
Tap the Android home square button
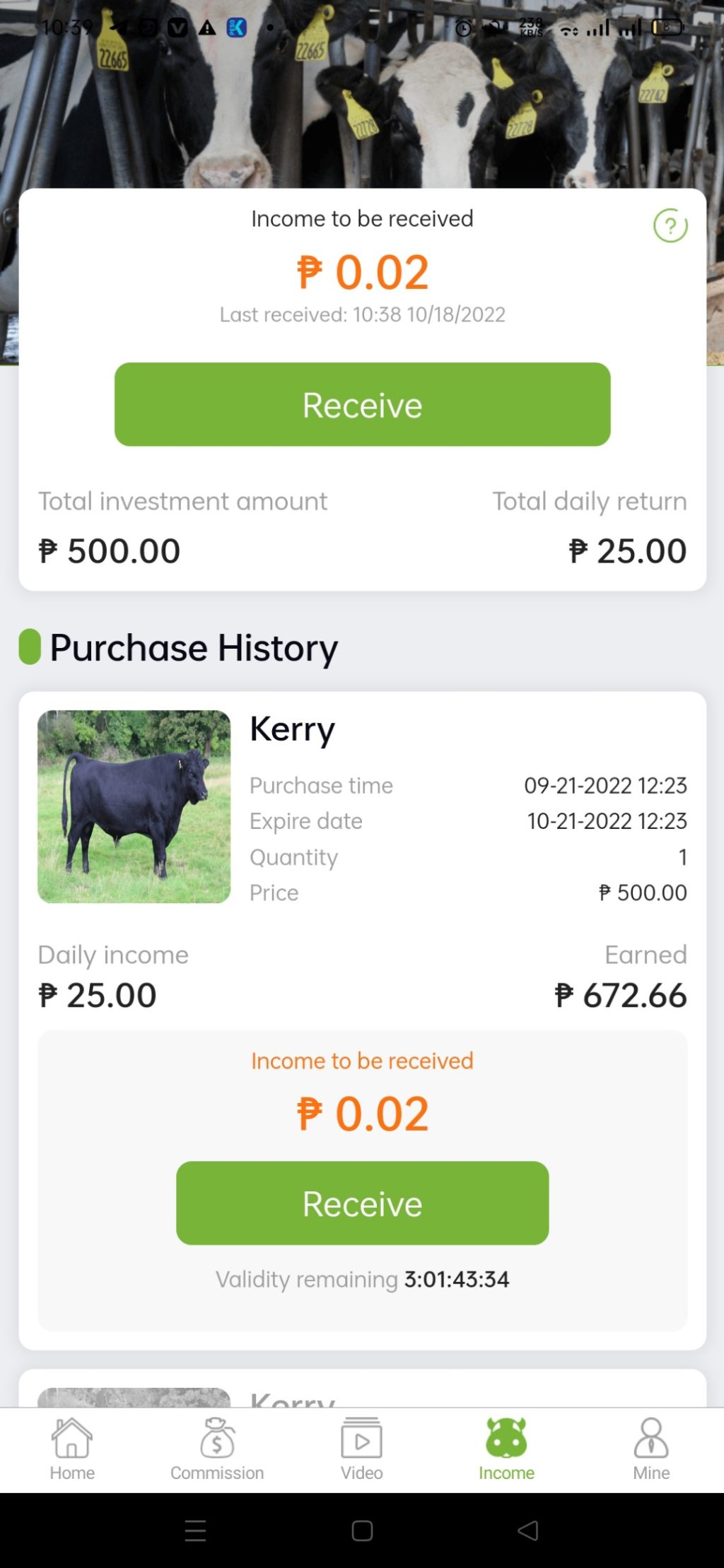[x=362, y=1531]
